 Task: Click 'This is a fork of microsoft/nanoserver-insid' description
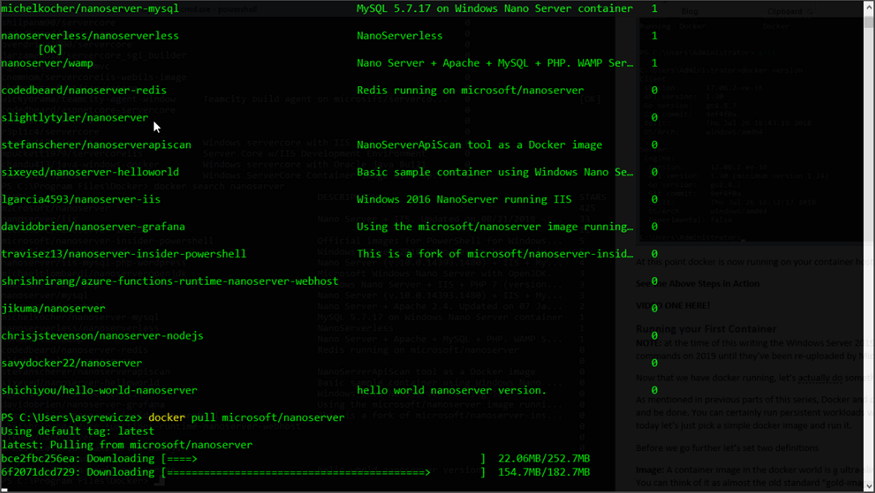494,254
